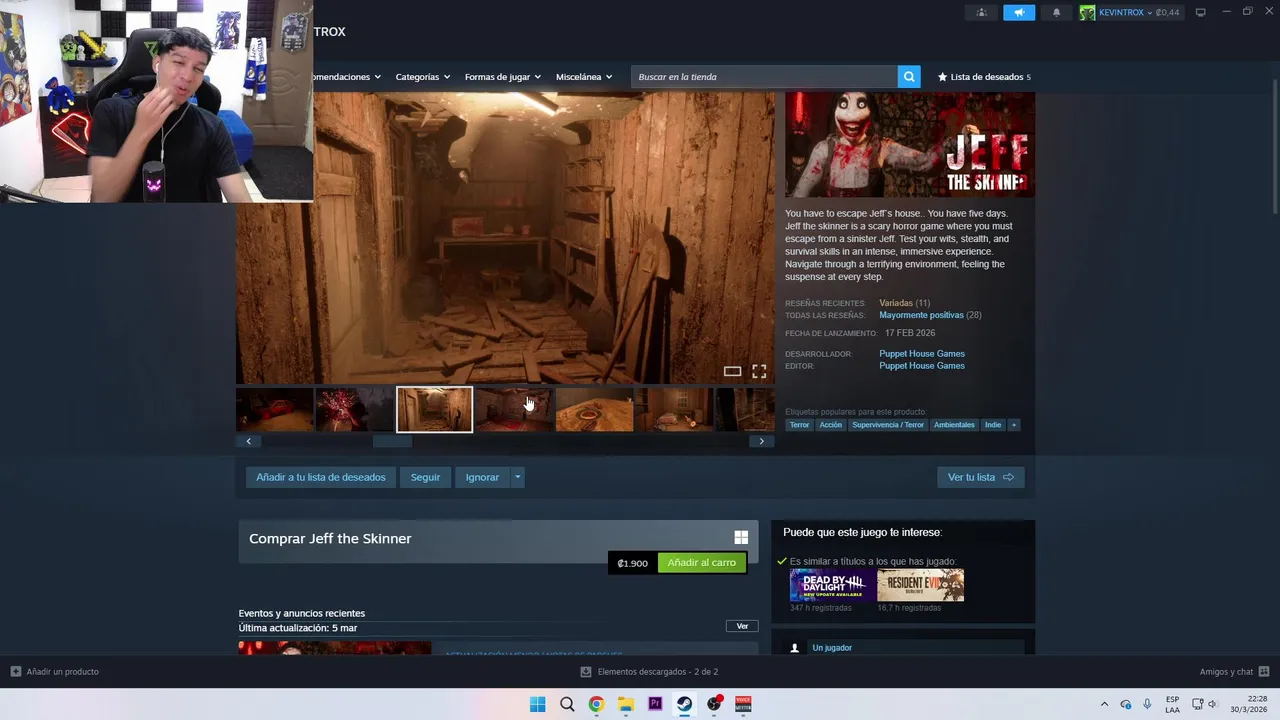Open 'Elementos descargados' downloads status

[650, 672]
